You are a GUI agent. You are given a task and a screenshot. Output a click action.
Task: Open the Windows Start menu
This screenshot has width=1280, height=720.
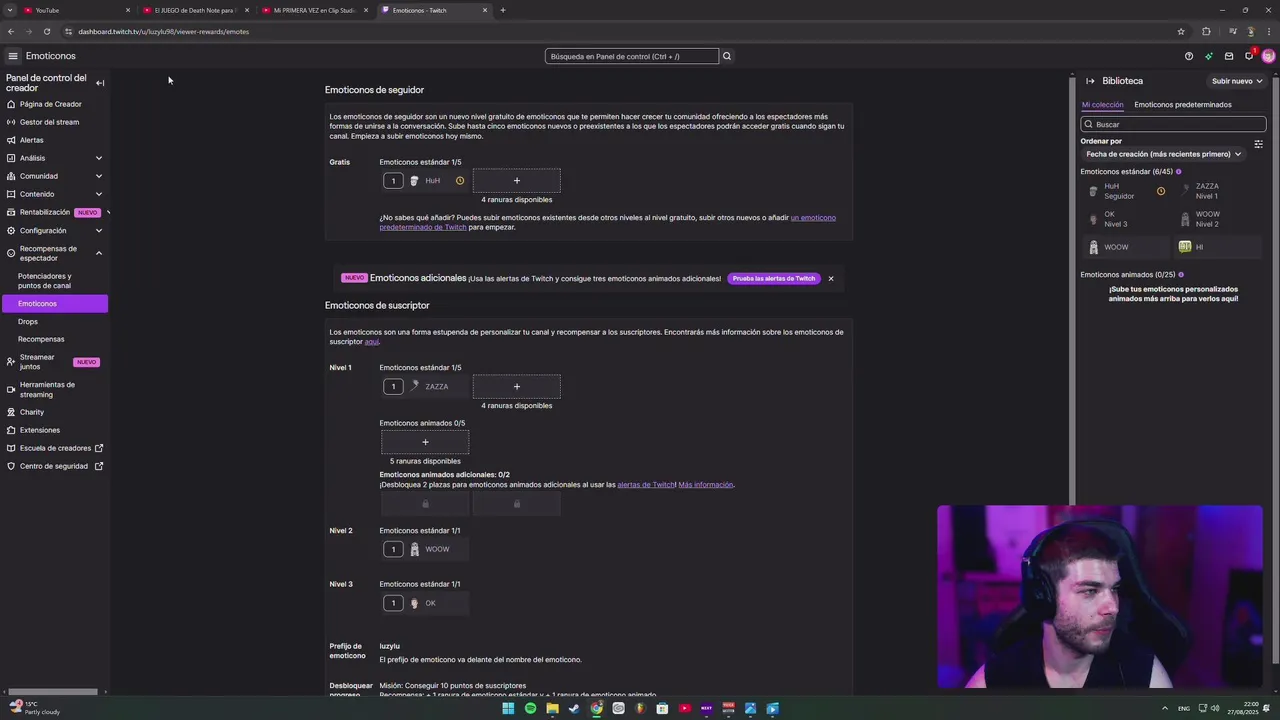(508, 708)
